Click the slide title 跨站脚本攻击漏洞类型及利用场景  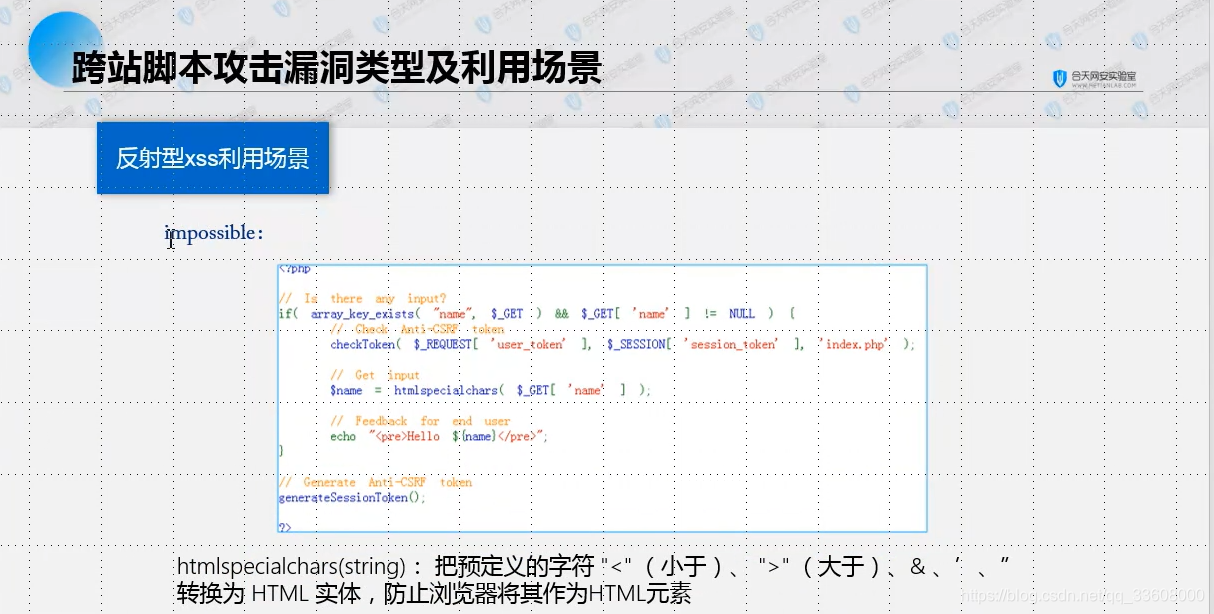click(338, 68)
